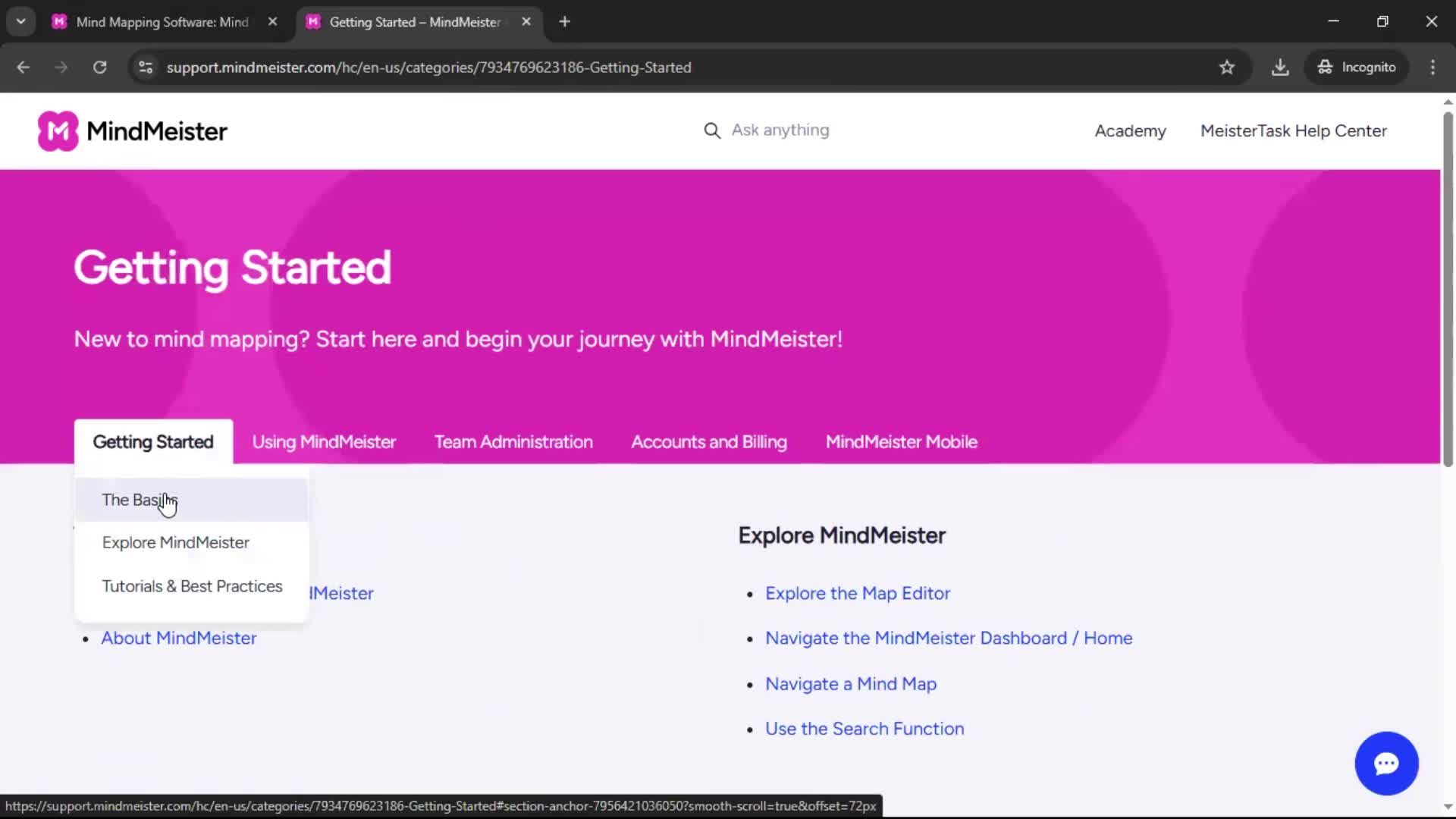
Task: Go back with browser back arrow
Action: (24, 67)
